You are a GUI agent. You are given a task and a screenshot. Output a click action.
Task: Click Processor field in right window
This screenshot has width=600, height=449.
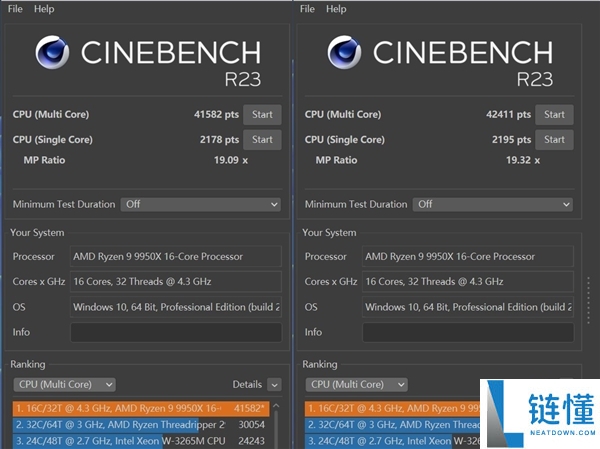(x=468, y=256)
